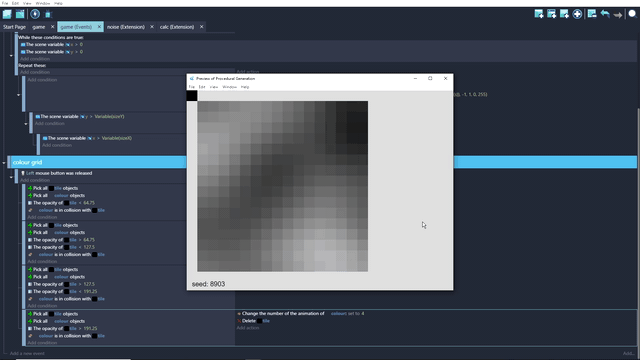The image size is (640, 360).
Task: Open the Window menu in the menu bar
Action: click(x=43, y=3)
